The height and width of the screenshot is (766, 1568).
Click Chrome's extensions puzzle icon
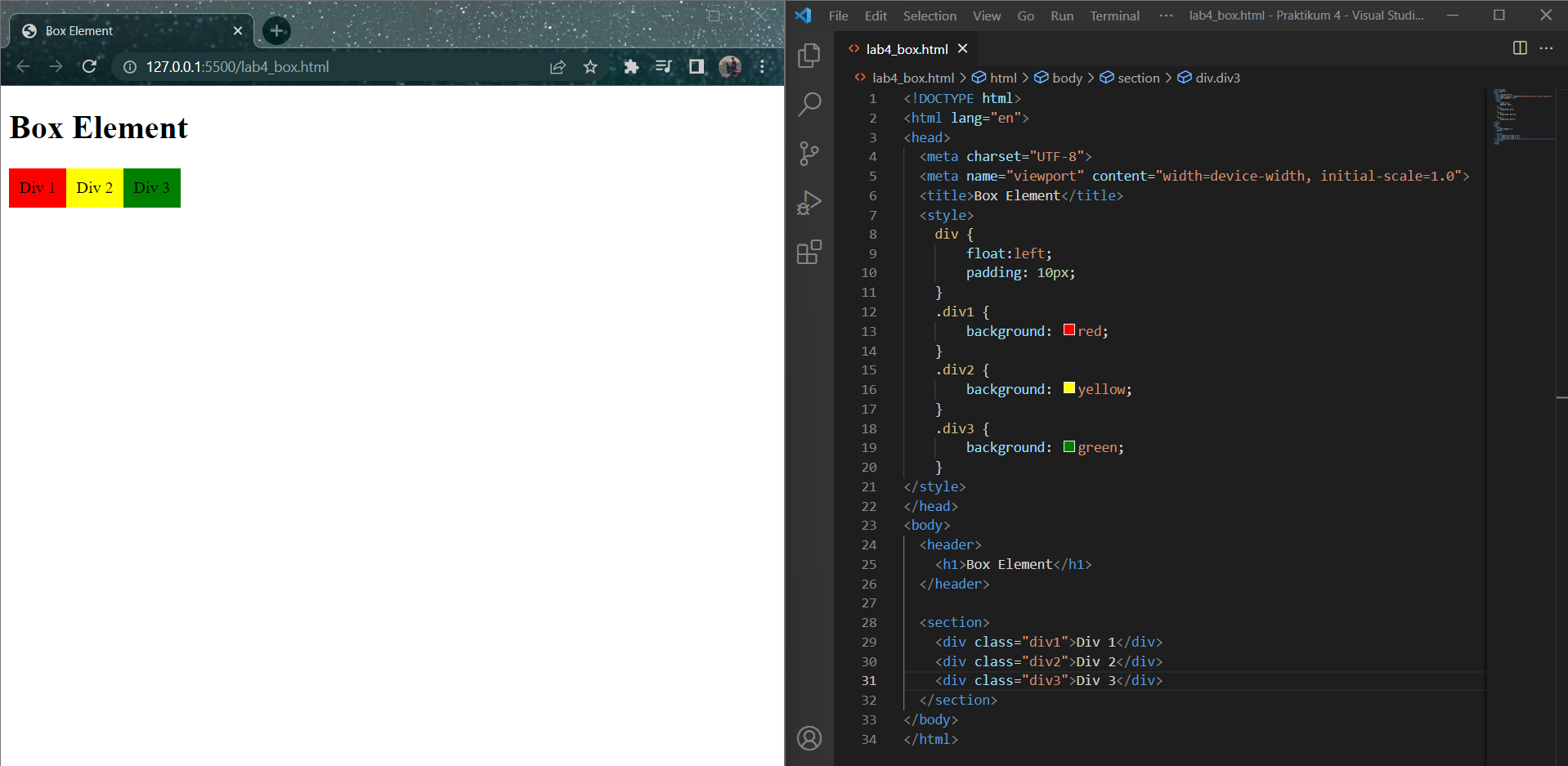coord(630,67)
